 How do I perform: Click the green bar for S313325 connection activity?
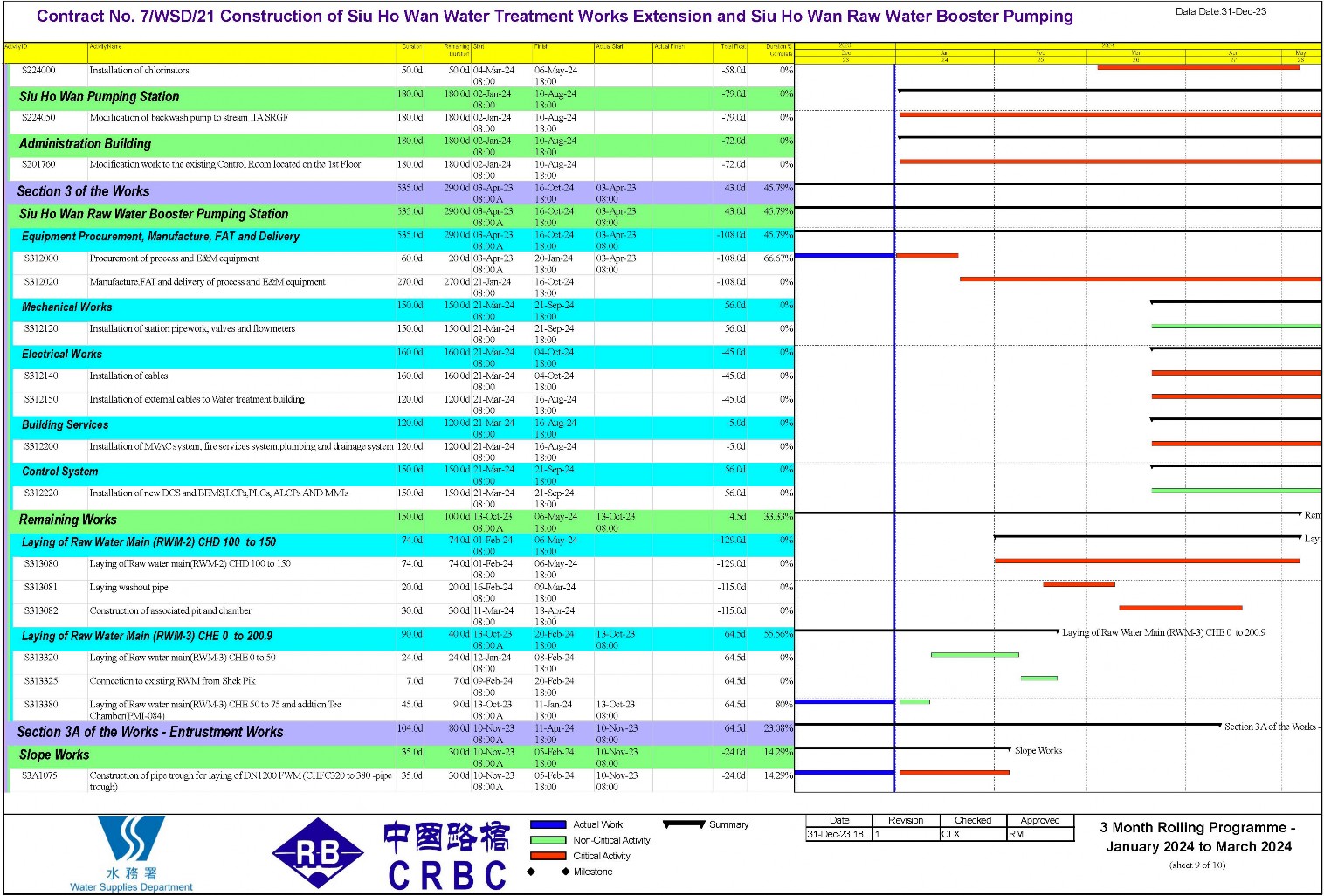pos(1039,678)
